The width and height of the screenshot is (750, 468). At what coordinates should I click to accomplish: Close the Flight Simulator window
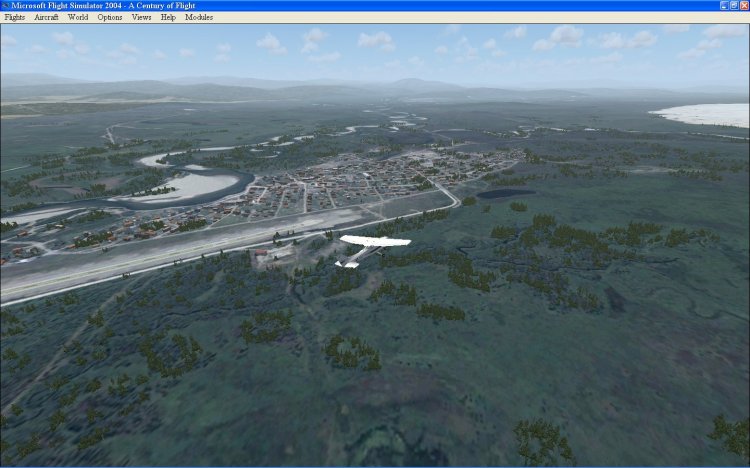[x=744, y=6]
